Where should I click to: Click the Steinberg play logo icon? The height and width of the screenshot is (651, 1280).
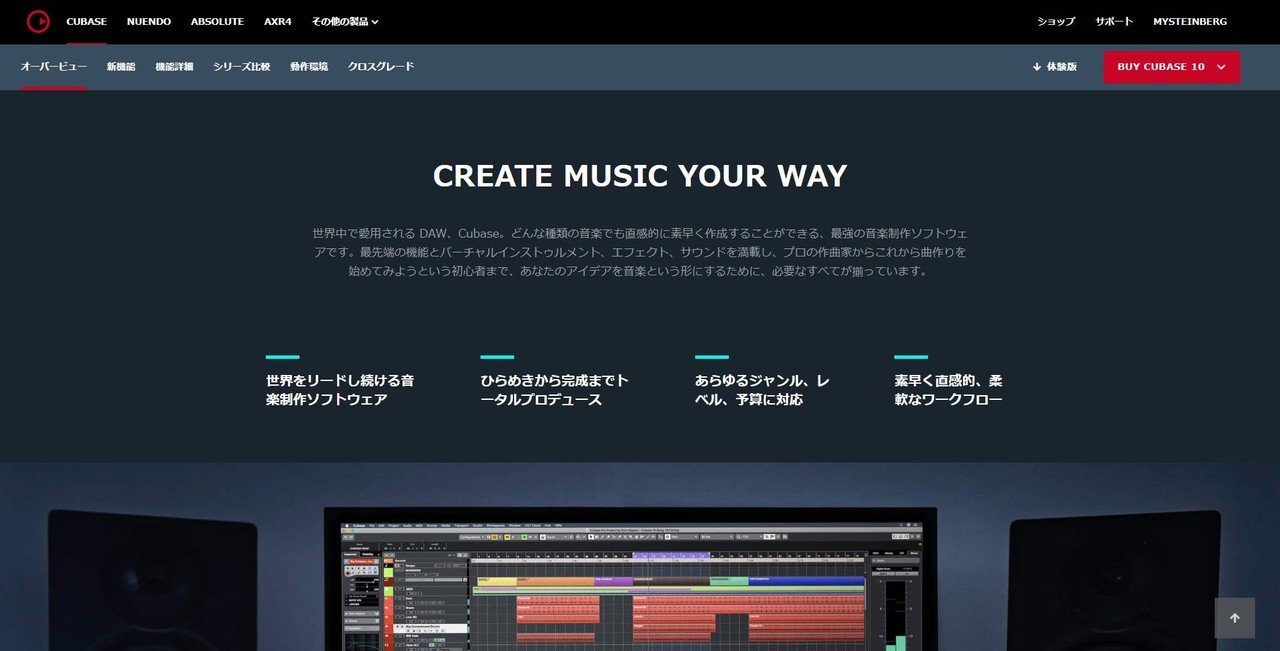click(x=40, y=21)
